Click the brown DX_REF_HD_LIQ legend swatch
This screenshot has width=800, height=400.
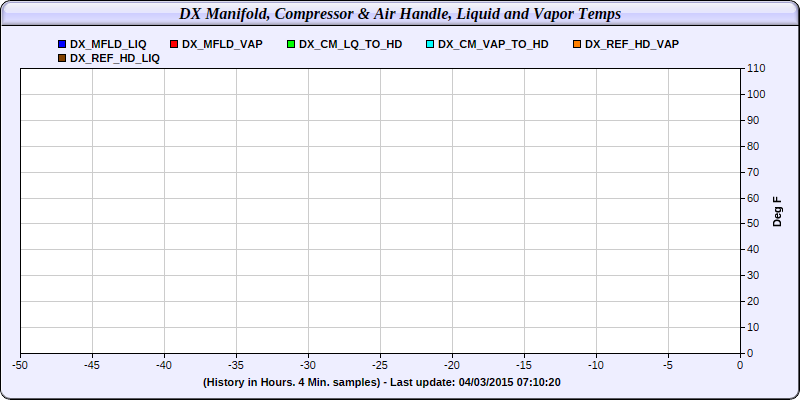62,59
